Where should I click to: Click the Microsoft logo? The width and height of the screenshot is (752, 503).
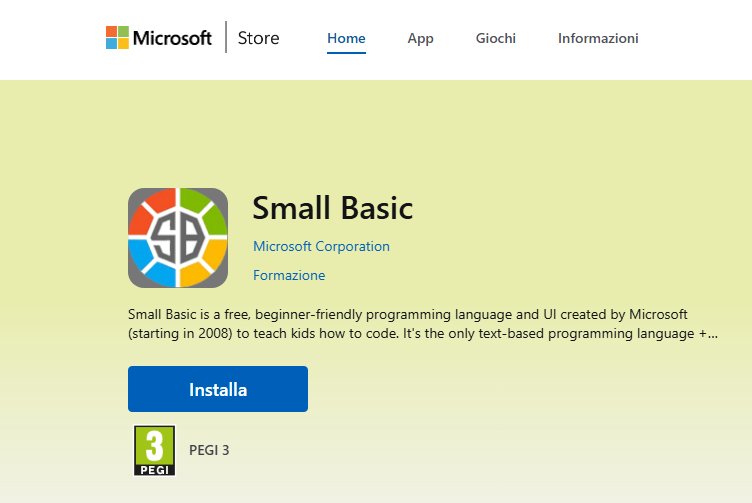pyautogui.click(x=159, y=37)
